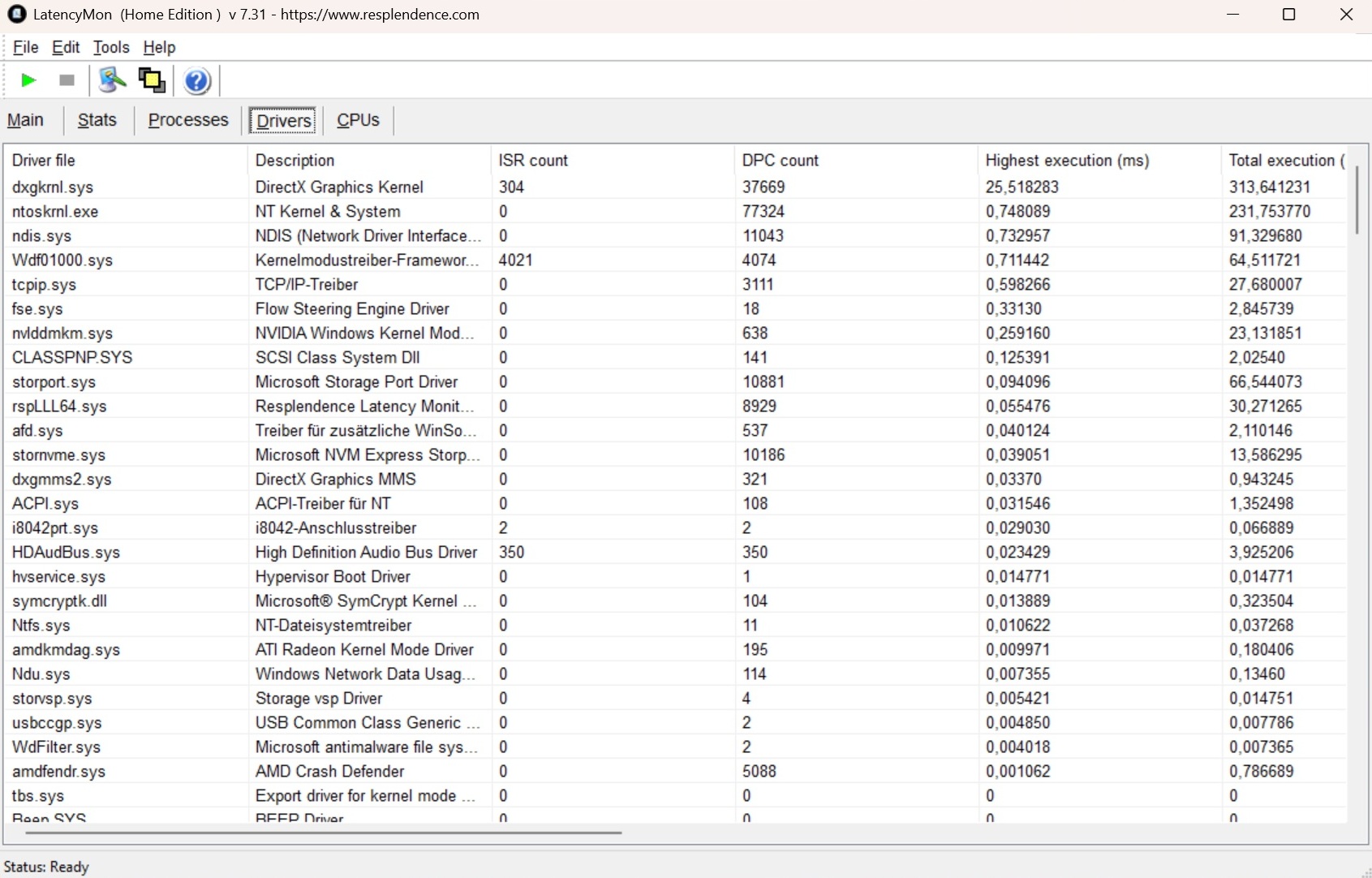Image resolution: width=1372 pixels, height=878 pixels.
Task: Open the options tool icon in toolbar
Action: click(x=112, y=80)
